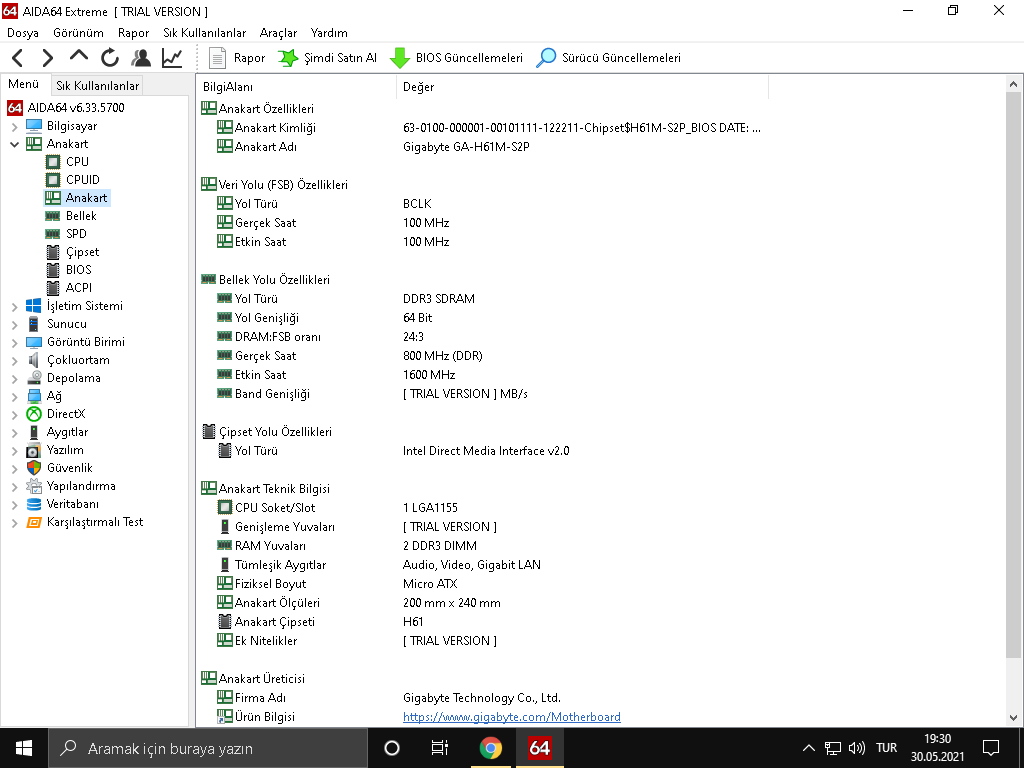Click the Aygıtlar devices icon in tree
The image size is (1024, 768).
tap(34, 432)
